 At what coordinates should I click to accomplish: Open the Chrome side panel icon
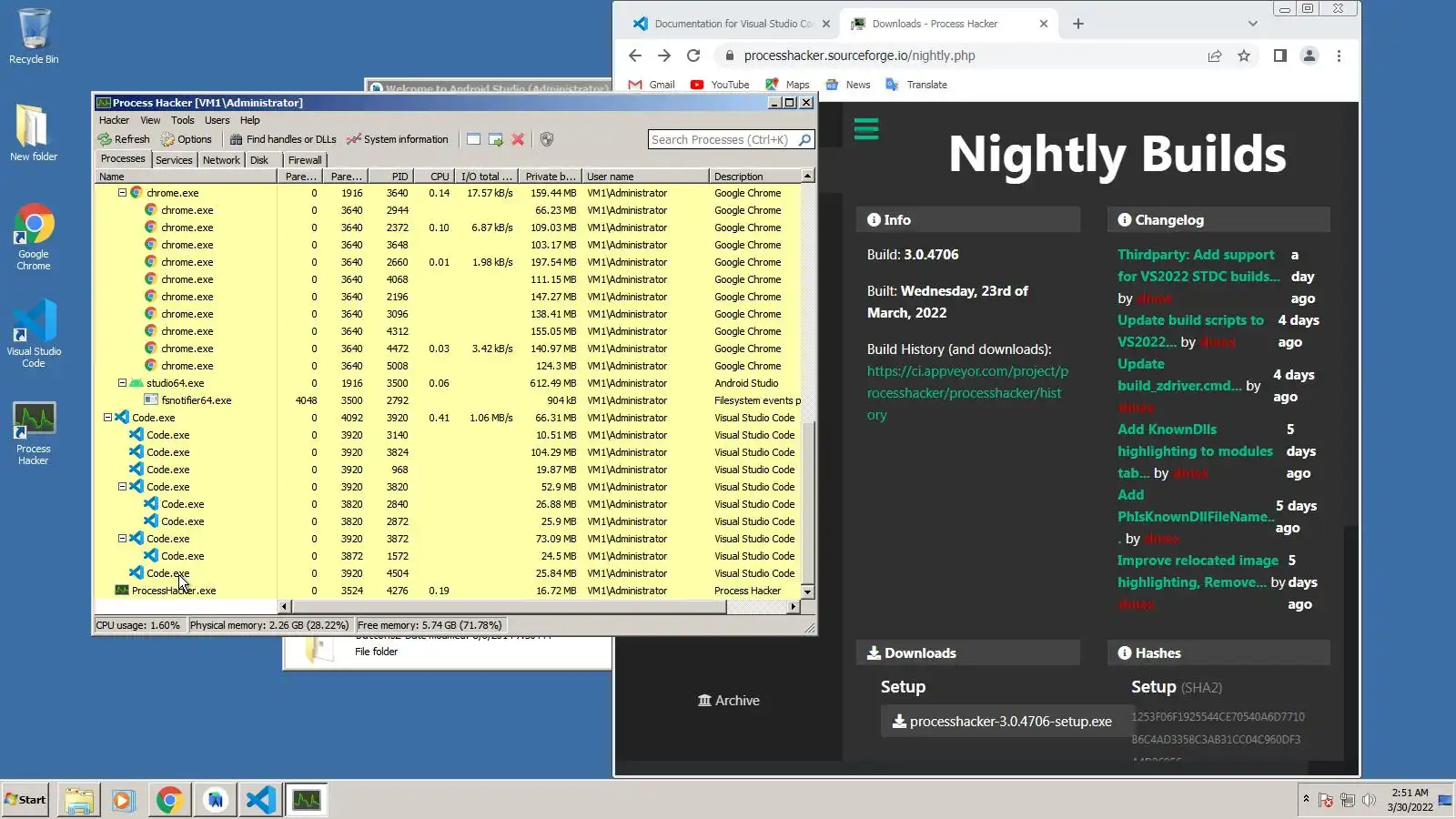tap(1279, 56)
